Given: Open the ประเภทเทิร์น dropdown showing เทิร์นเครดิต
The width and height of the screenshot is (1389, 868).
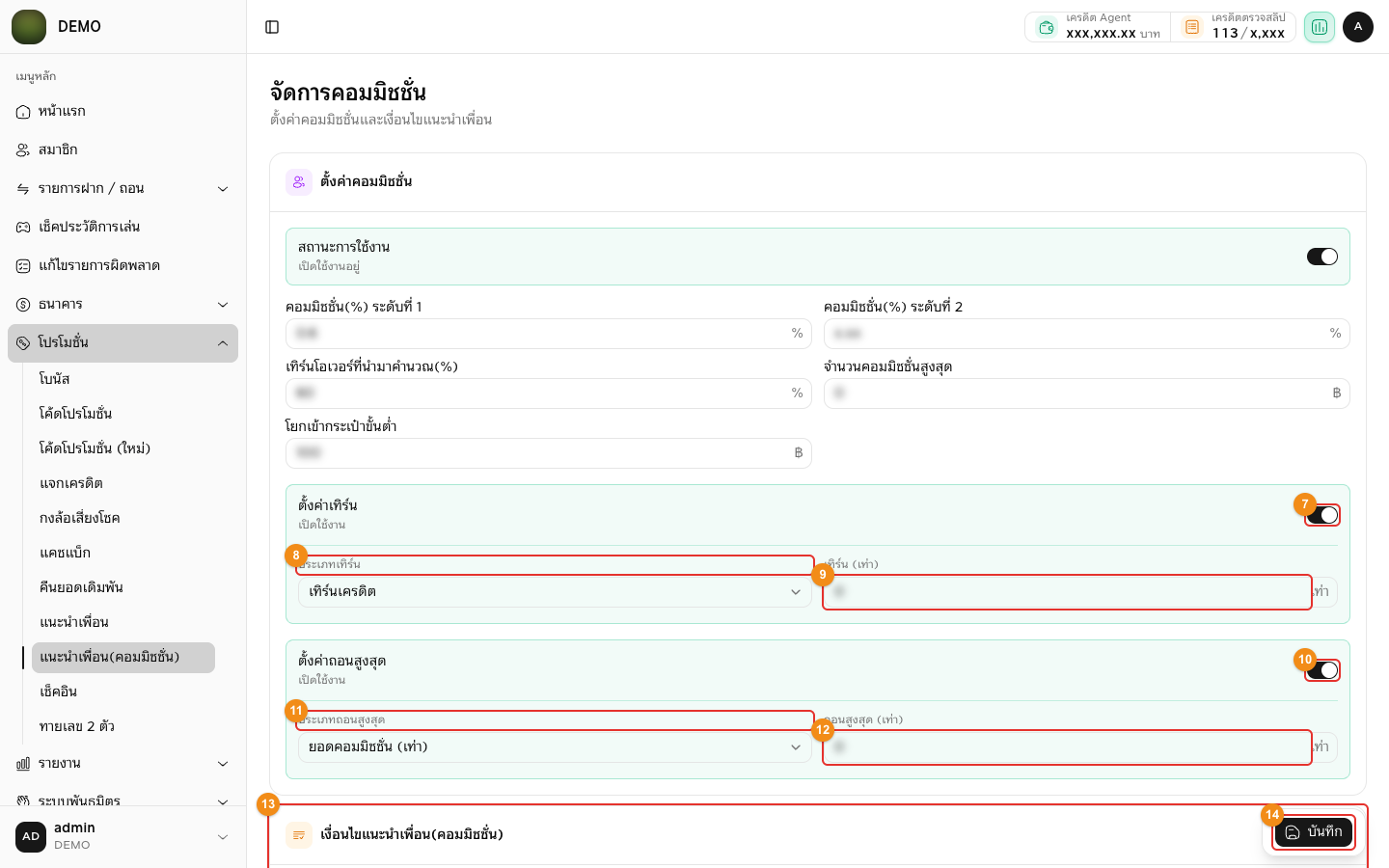Looking at the screenshot, I should pos(555,591).
